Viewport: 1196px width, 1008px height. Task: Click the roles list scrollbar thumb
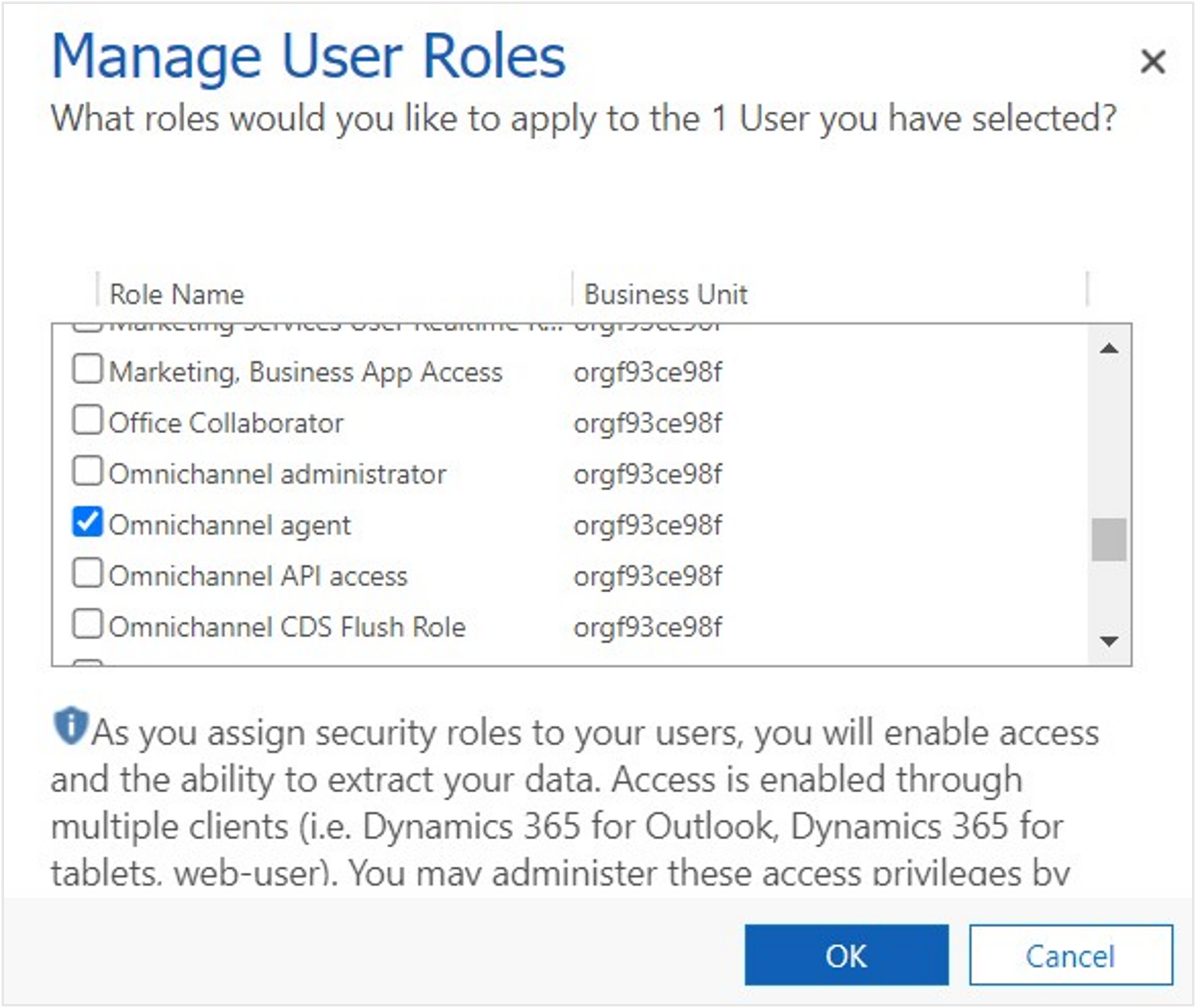tap(1109, 539)
